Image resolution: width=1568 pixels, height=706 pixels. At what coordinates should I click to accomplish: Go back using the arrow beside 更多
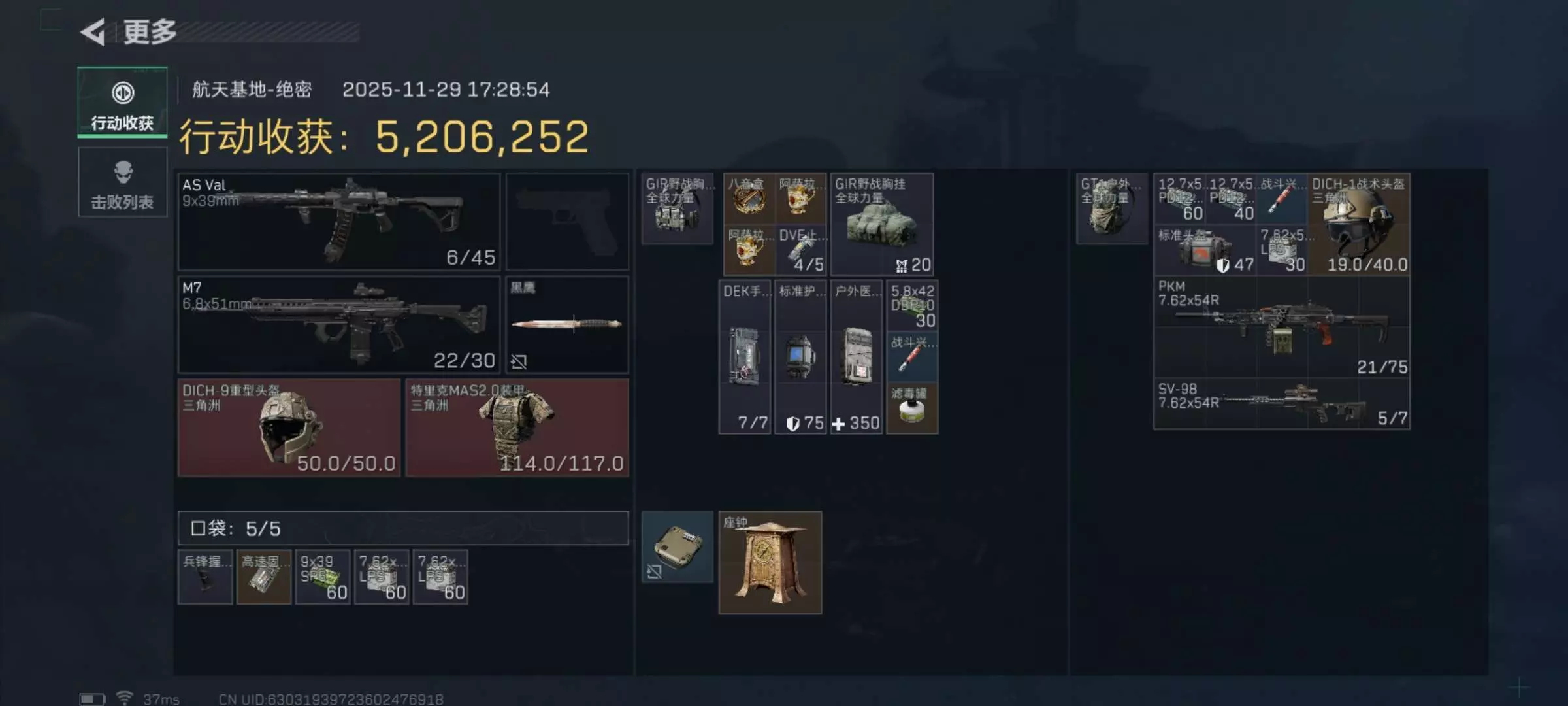click(93, 31)
